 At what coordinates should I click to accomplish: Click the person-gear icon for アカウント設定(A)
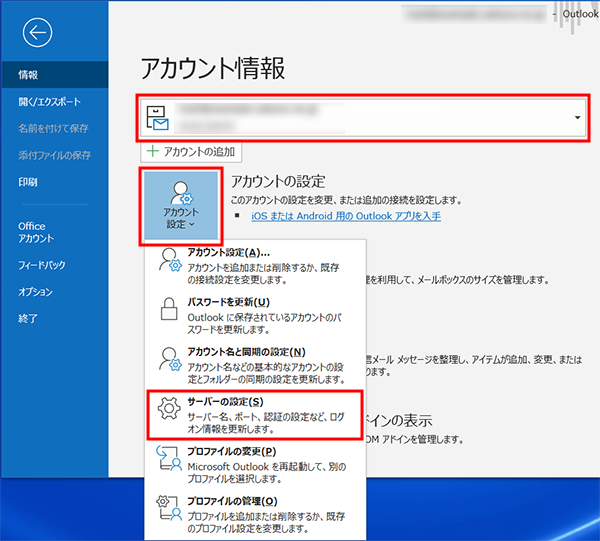pos(168,263)
